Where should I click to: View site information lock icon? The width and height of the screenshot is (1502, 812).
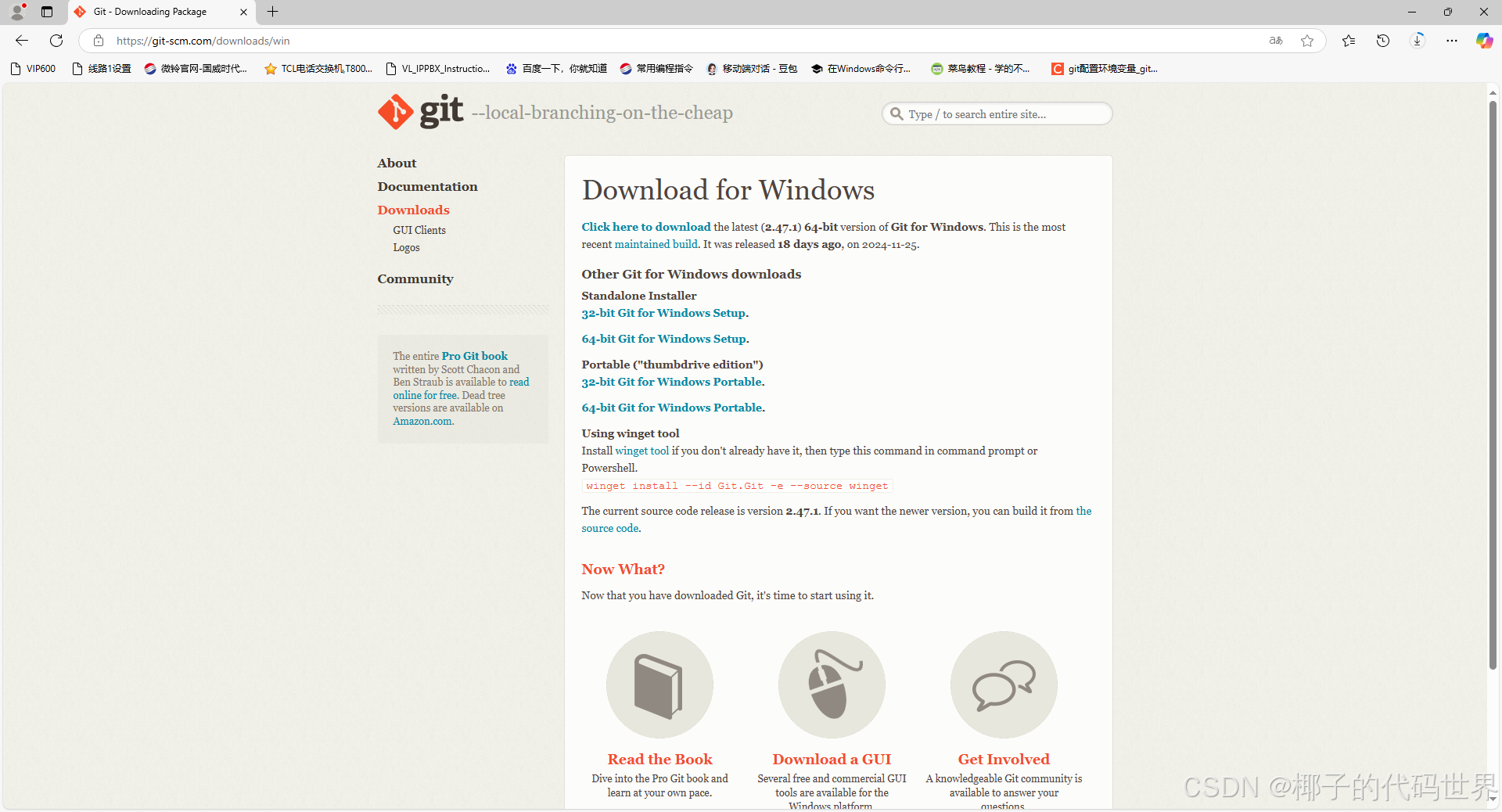99,41
